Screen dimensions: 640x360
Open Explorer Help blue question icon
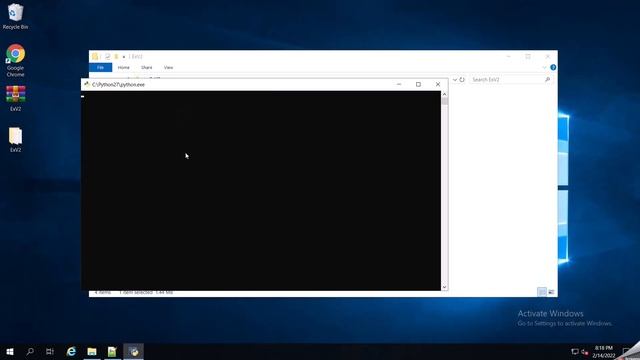coord(553,67)
